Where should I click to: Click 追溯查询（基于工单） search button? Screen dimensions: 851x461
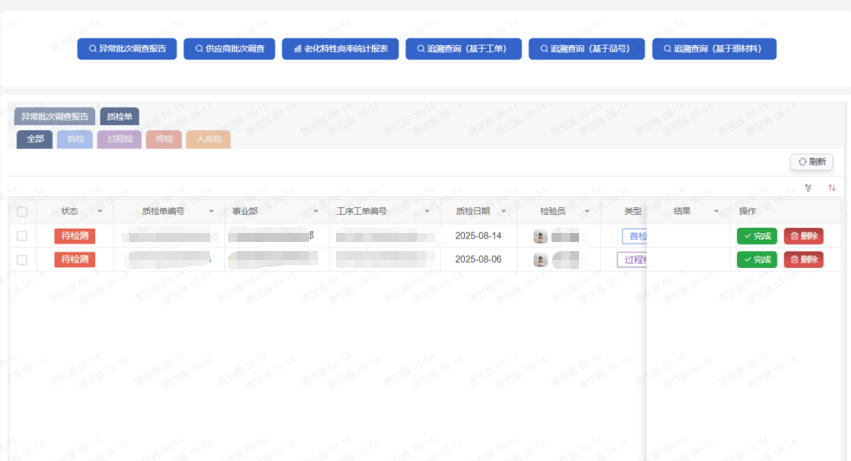(463, 49)
